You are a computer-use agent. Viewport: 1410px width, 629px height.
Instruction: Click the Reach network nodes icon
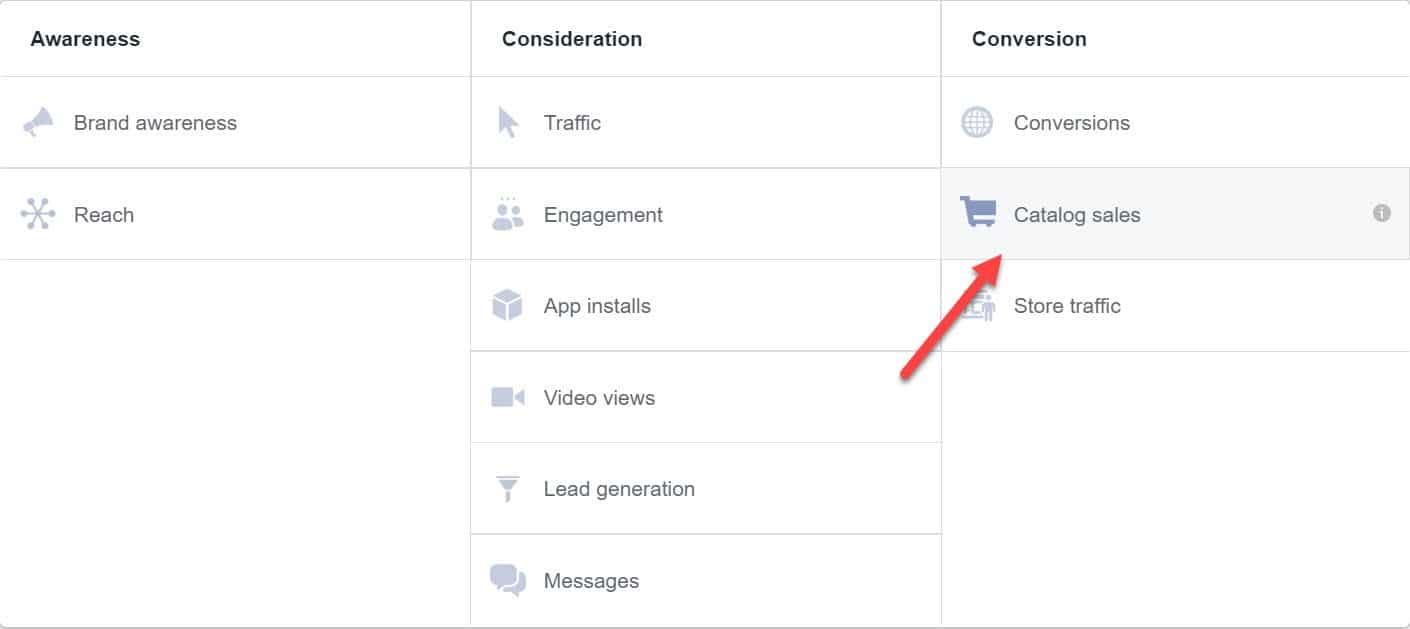click(x=38, y=214)
